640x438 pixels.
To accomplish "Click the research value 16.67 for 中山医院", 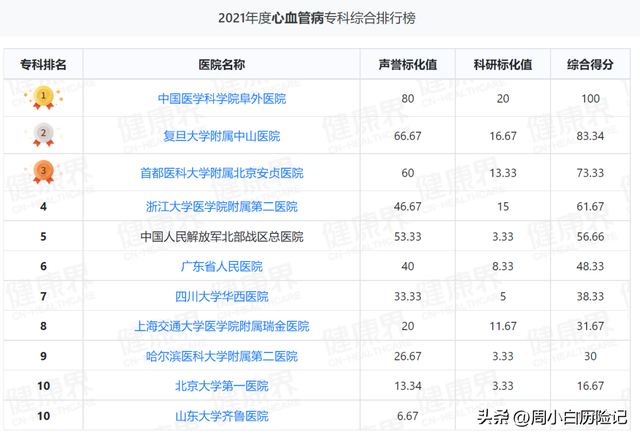I will (x=503, y=136).
